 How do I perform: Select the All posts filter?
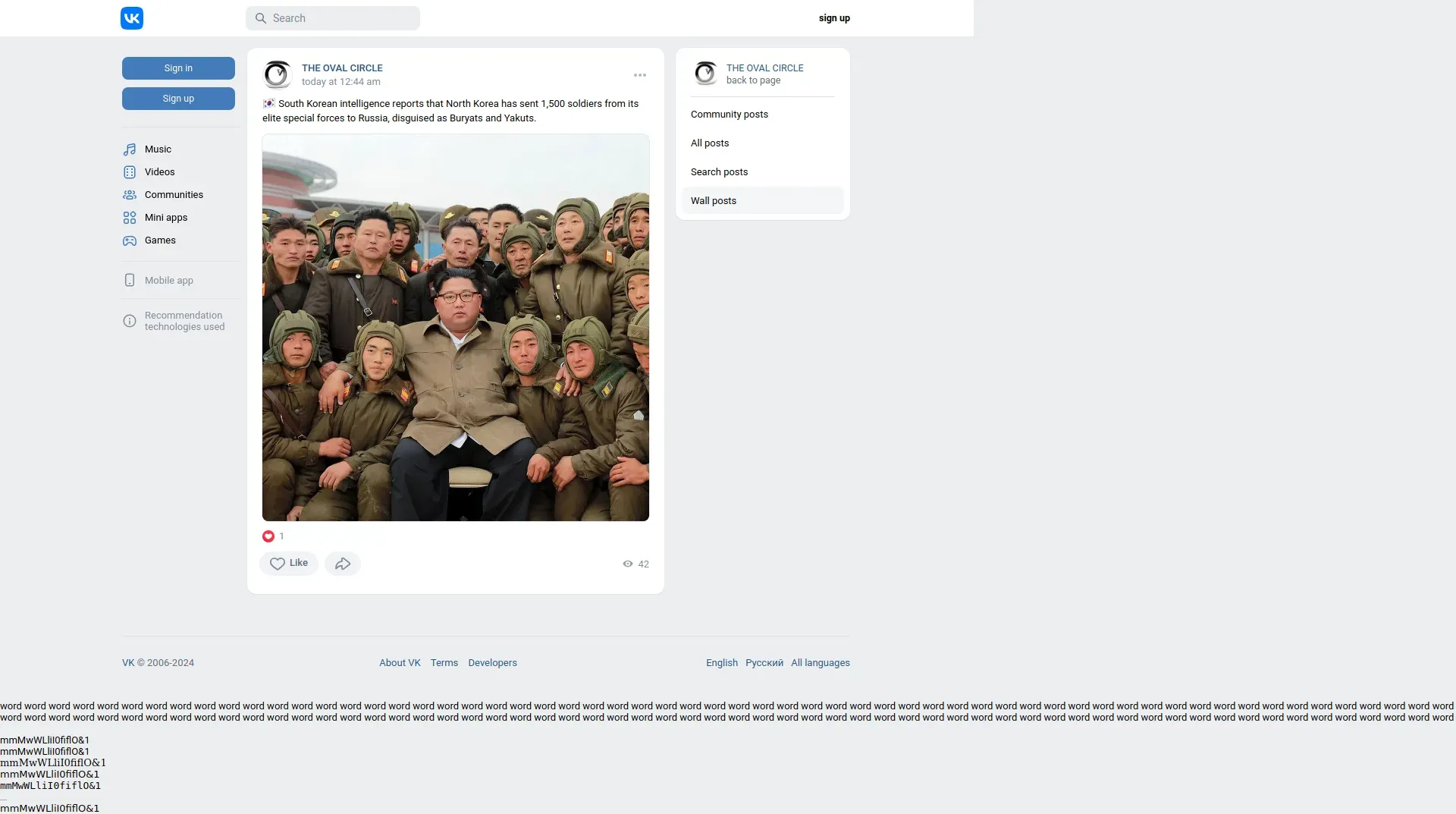[763, 143]
